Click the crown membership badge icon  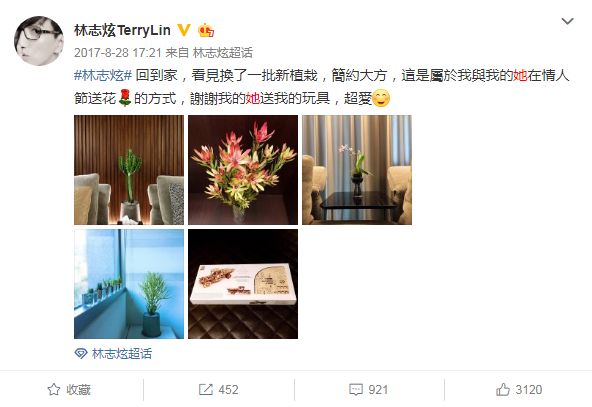click(x=206, y=30)
